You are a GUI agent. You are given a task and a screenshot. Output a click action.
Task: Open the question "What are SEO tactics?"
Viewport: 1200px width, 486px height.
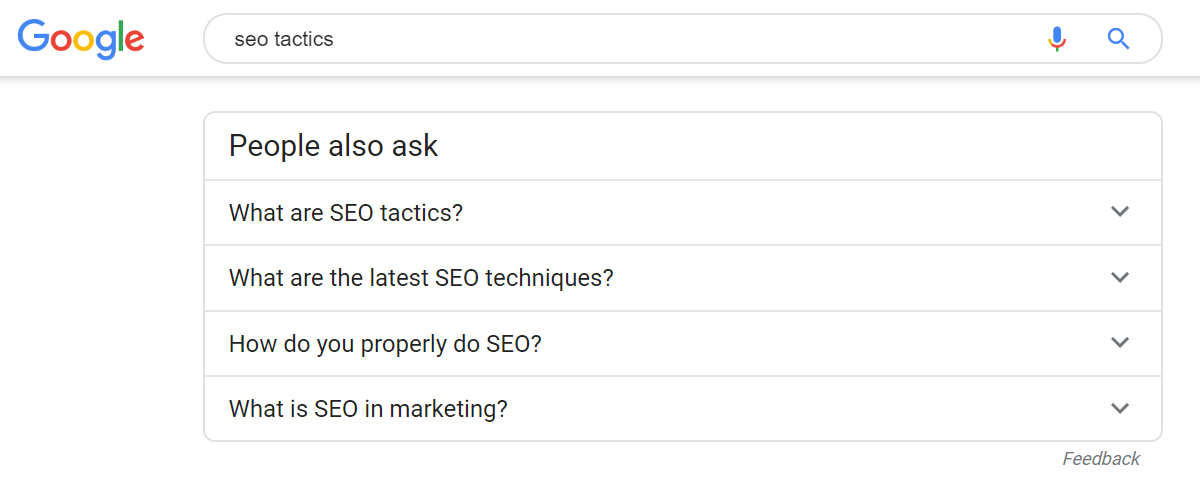tap(346, 213)
